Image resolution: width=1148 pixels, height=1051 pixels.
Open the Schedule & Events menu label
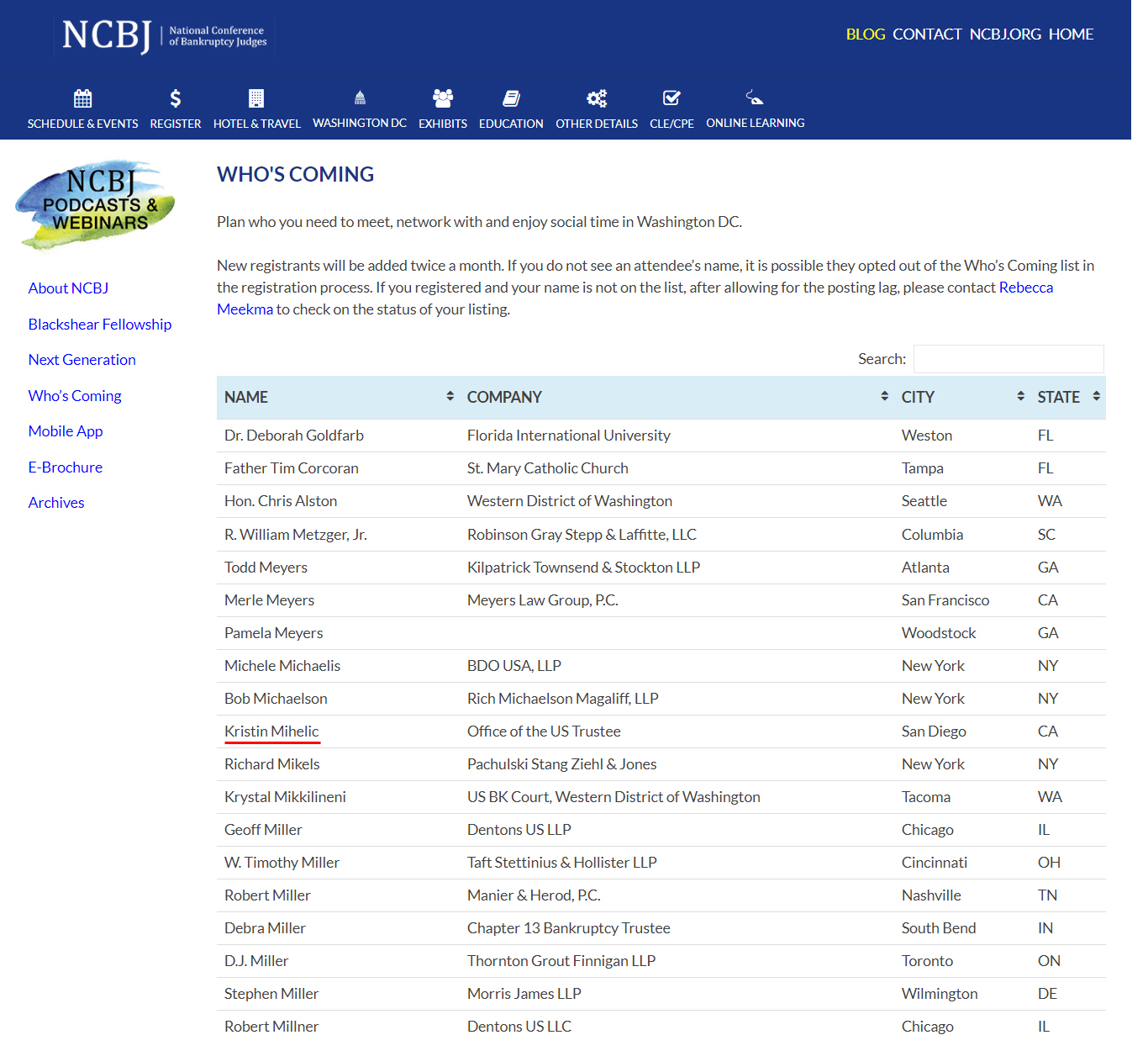click(82, 124)
